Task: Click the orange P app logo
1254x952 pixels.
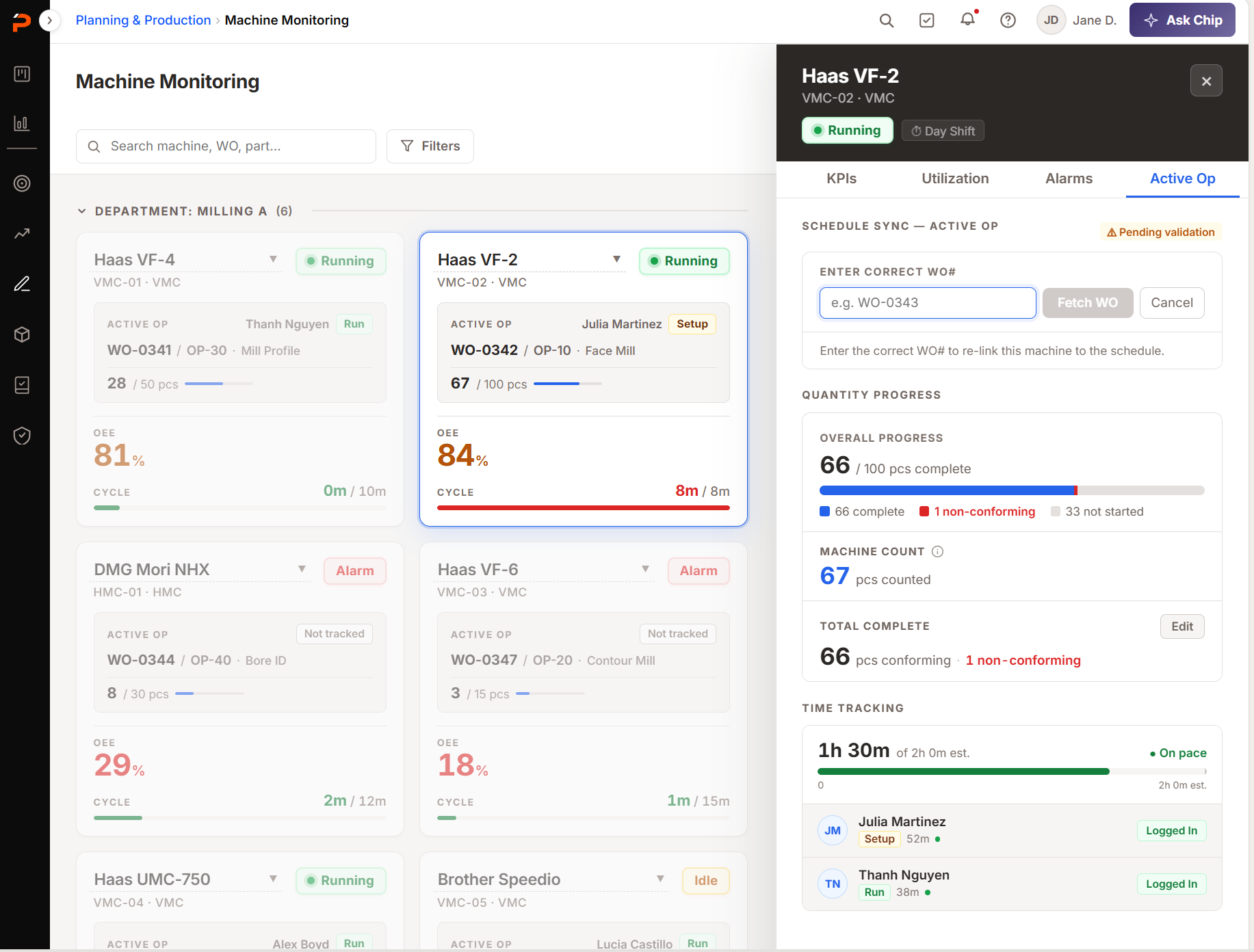Action: coord(22,22)
